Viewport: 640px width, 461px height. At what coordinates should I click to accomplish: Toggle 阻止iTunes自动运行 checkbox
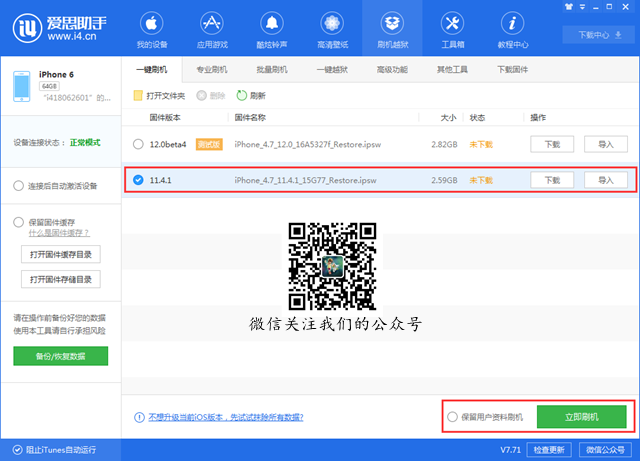point(17,450)
